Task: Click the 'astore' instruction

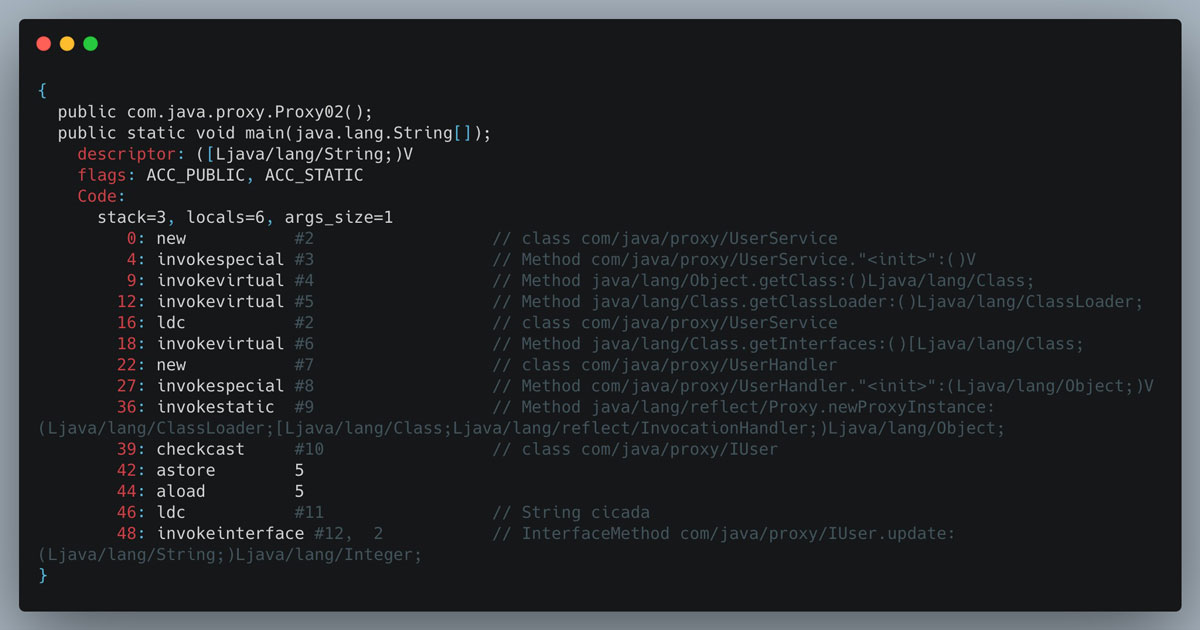Action: coord(185,470)
